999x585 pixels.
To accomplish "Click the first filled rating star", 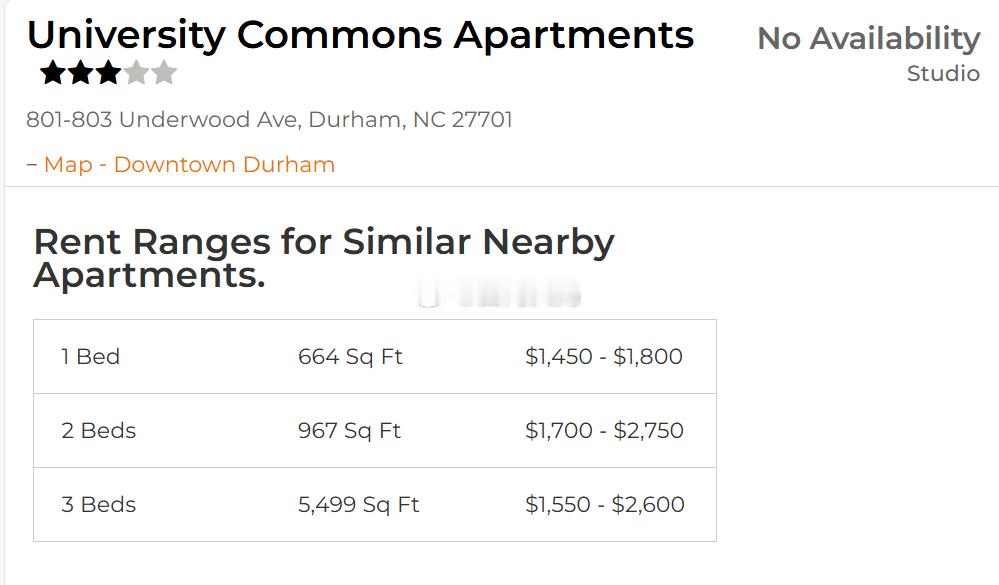I will tap(53, 73).
